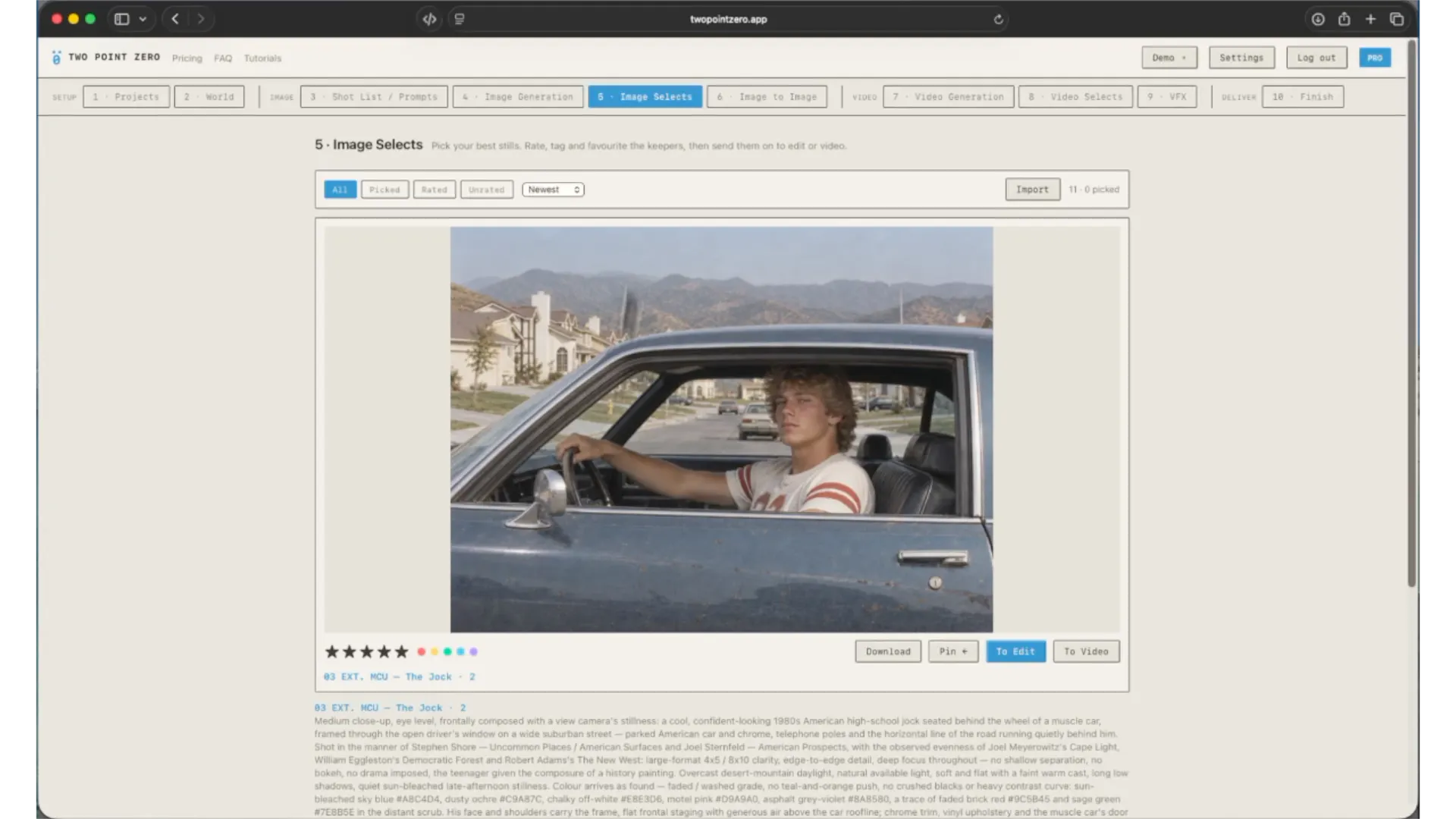Change the Newest sort order dropdown
This screenshot has height=819, width=1456.
(553, 190)
